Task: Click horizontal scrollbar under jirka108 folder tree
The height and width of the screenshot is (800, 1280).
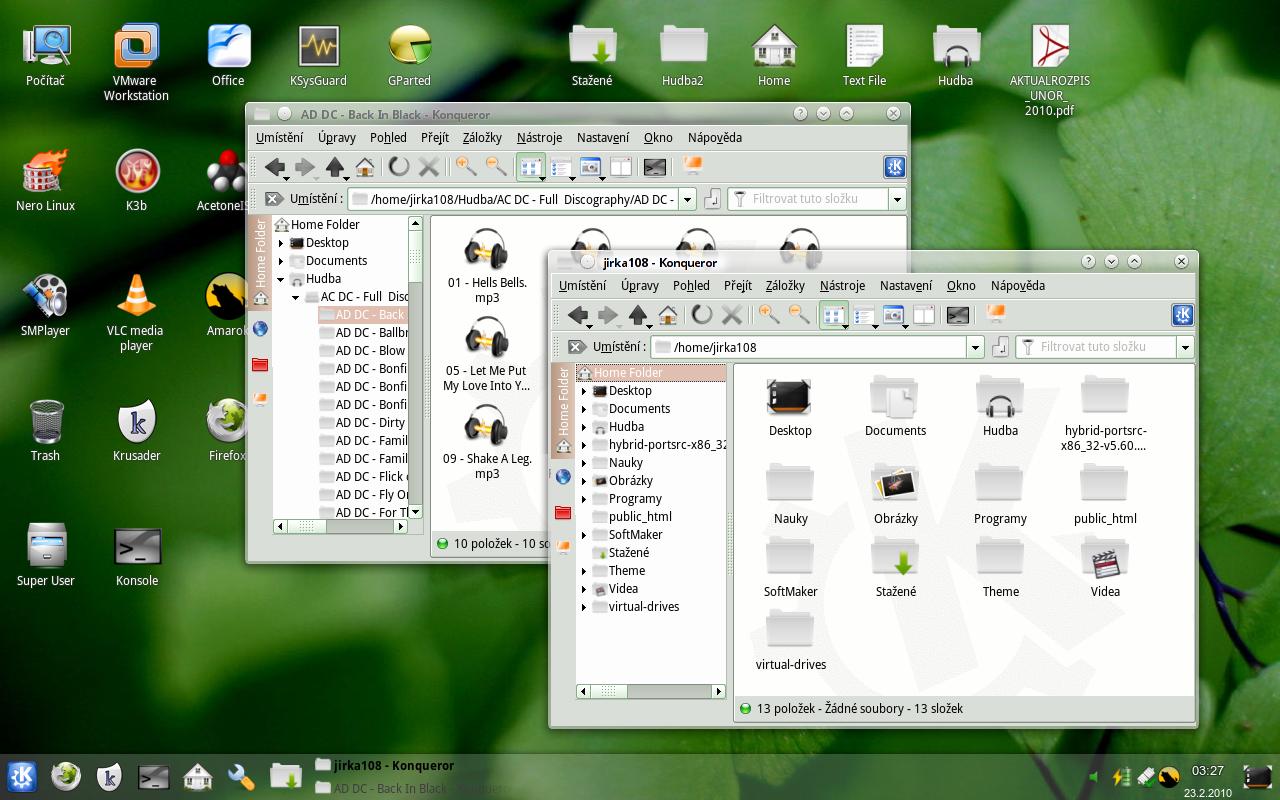Action: point(650,691)
